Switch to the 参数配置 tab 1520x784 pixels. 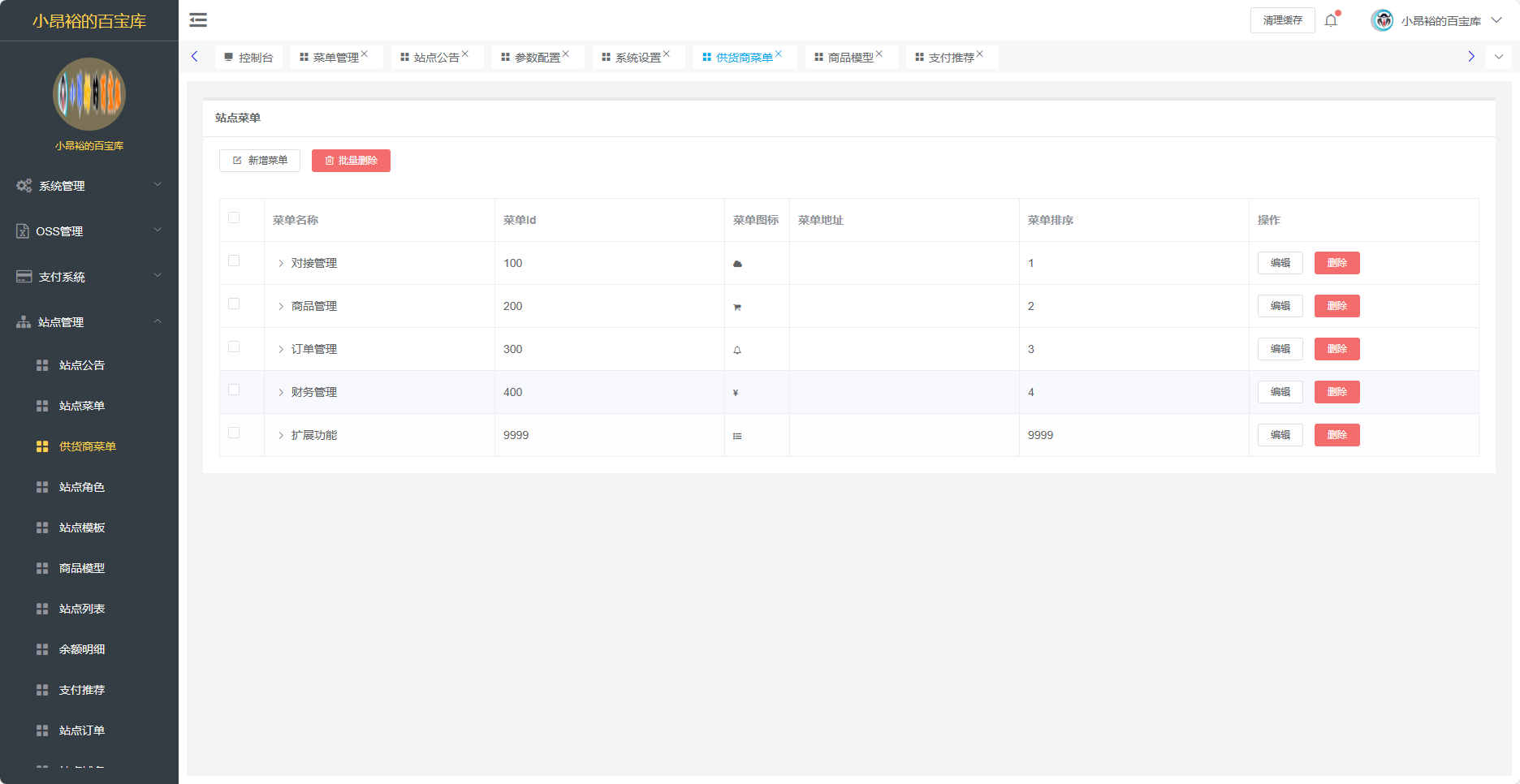click(x=537, y=58)
